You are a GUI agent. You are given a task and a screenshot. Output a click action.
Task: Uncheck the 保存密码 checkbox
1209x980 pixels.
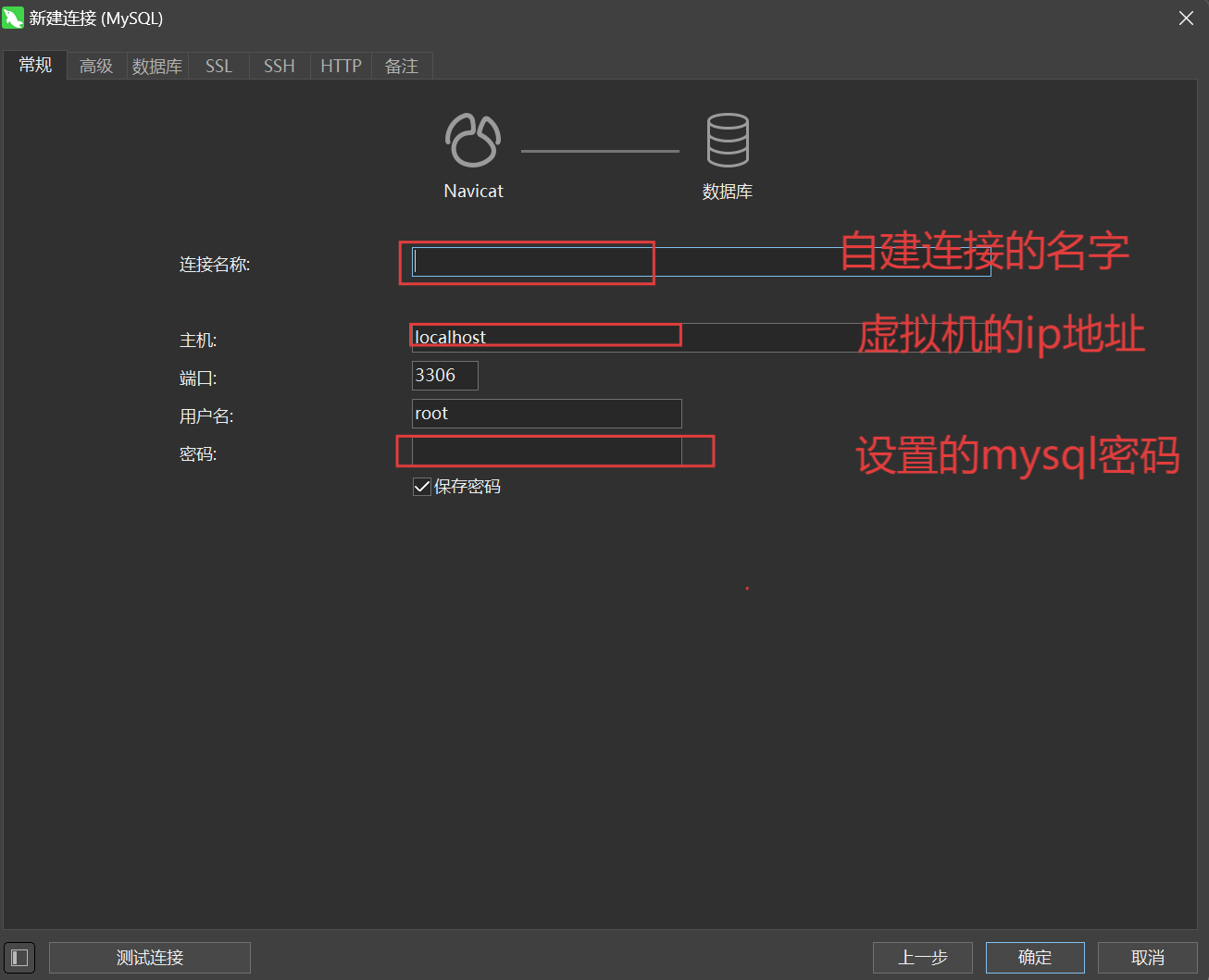click(x=421, y=487)
